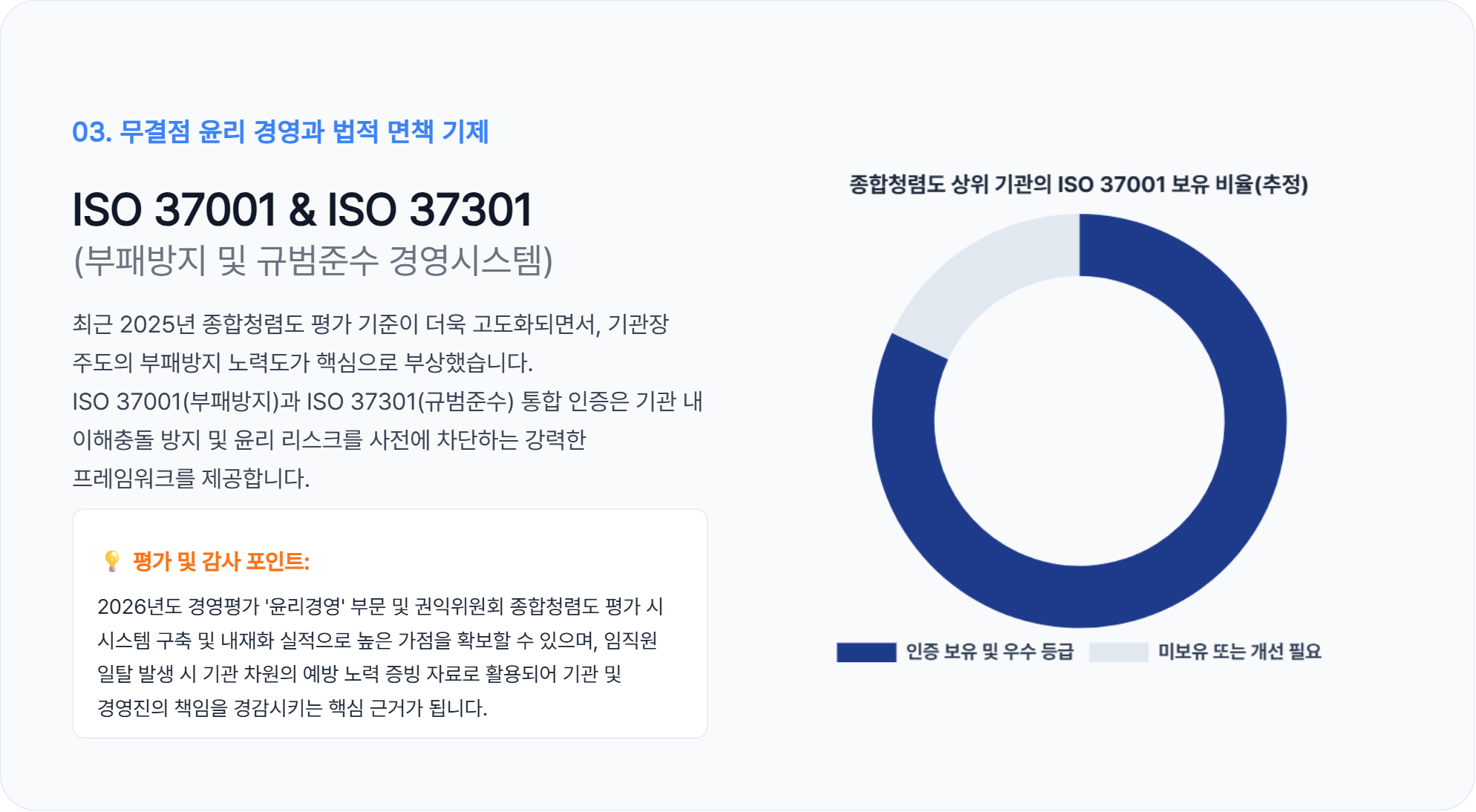
Task: Click the empty center of the donut chart
Action: pyautogui.click(x=1079, y=421)
